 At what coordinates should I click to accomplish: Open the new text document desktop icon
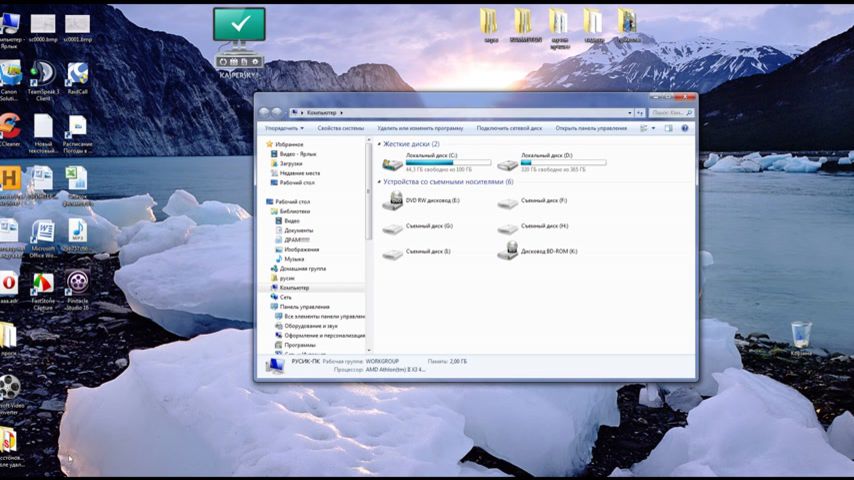point(43,133)
